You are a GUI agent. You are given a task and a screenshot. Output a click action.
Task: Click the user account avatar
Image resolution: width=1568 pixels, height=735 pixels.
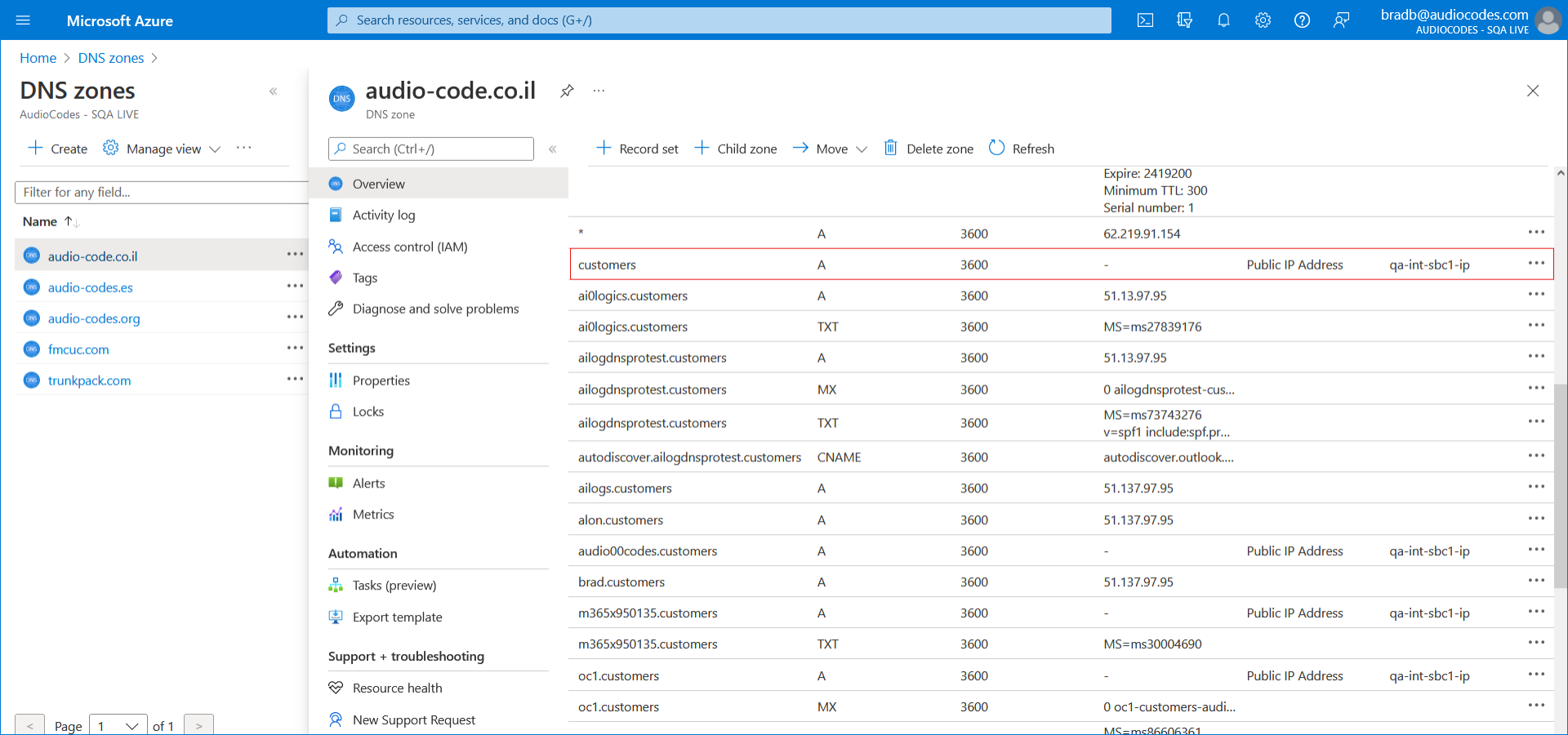click(1548, 20)
